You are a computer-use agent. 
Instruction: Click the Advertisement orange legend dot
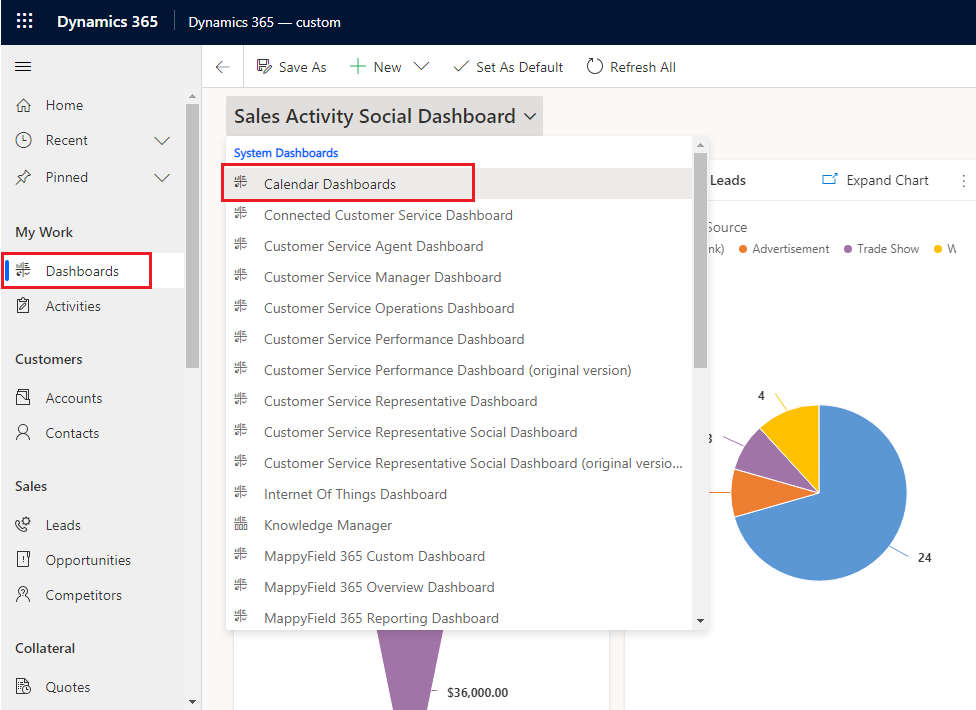pyautogui.click(x=743, y=249)
